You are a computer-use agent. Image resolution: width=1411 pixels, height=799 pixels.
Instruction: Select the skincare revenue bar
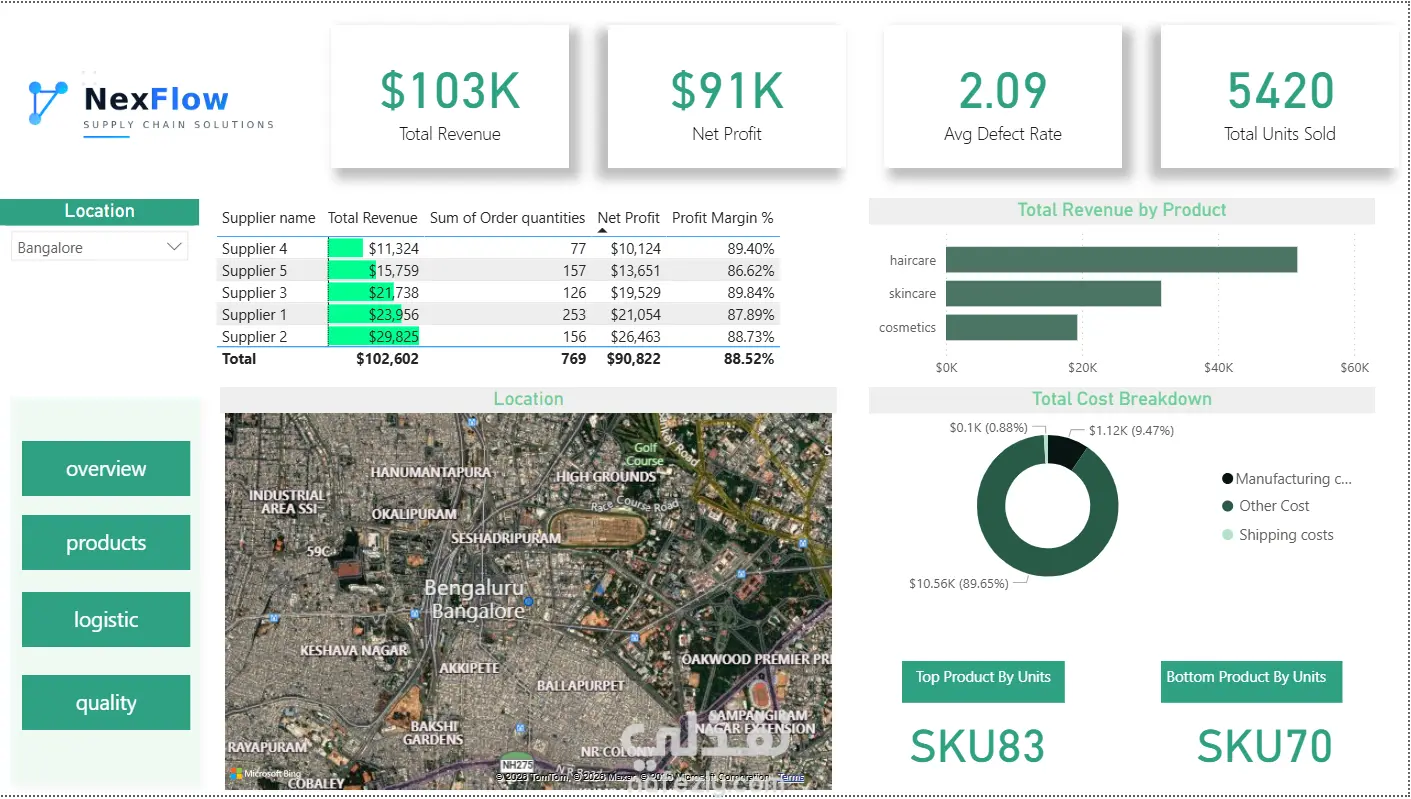point(1053,293)
